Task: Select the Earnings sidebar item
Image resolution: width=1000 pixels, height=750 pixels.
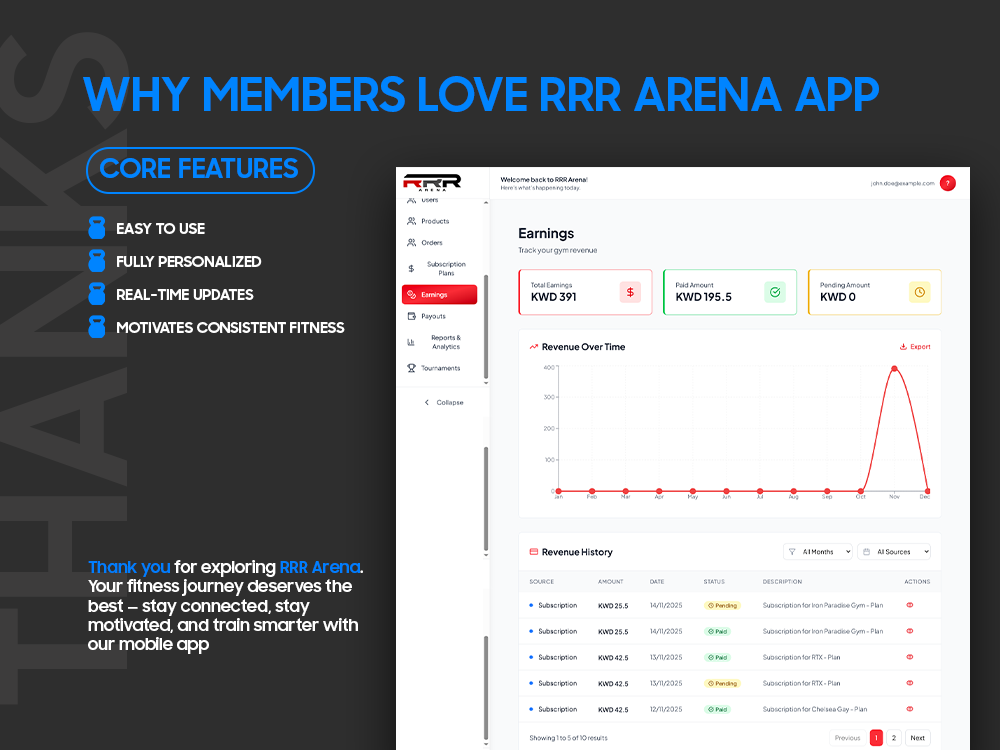Action: coord(439,295)
